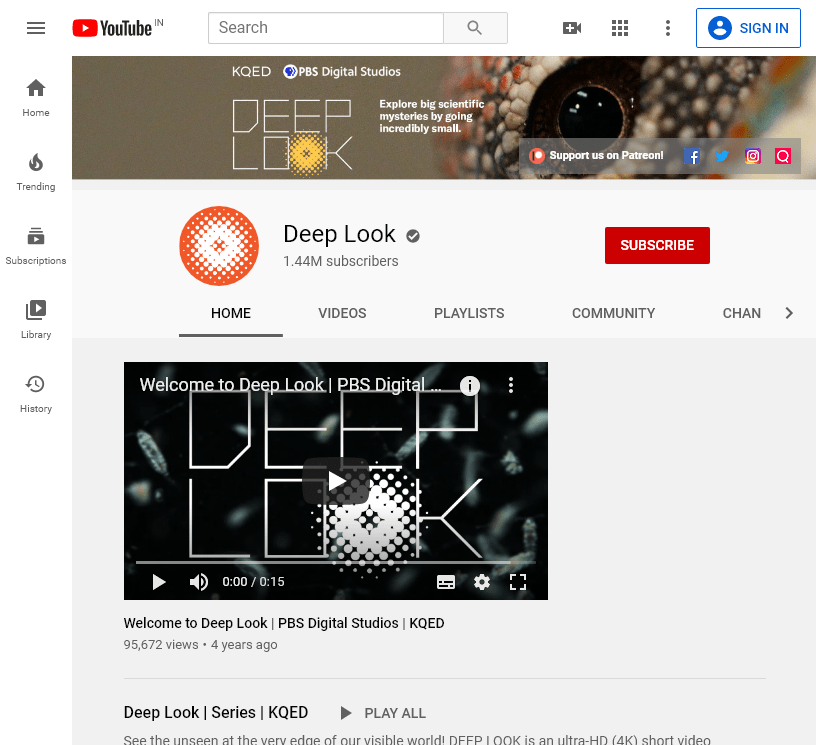Open the YouTube apps grid
Viewport: 816px width, 745px height.
pyautogui.click(x=620, y=28)
